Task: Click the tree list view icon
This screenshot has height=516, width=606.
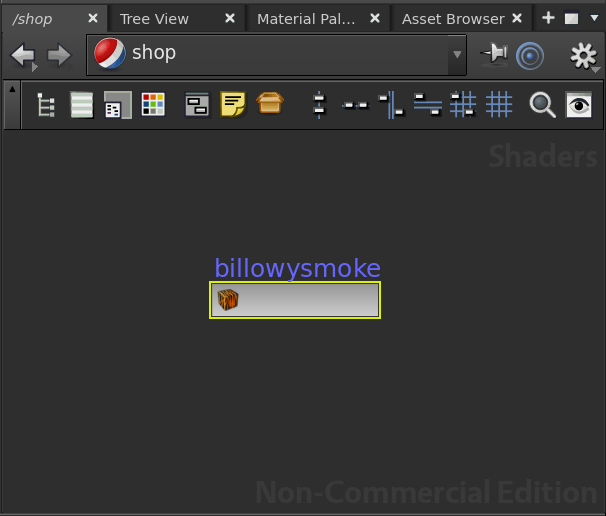Action: click(45, 105)
